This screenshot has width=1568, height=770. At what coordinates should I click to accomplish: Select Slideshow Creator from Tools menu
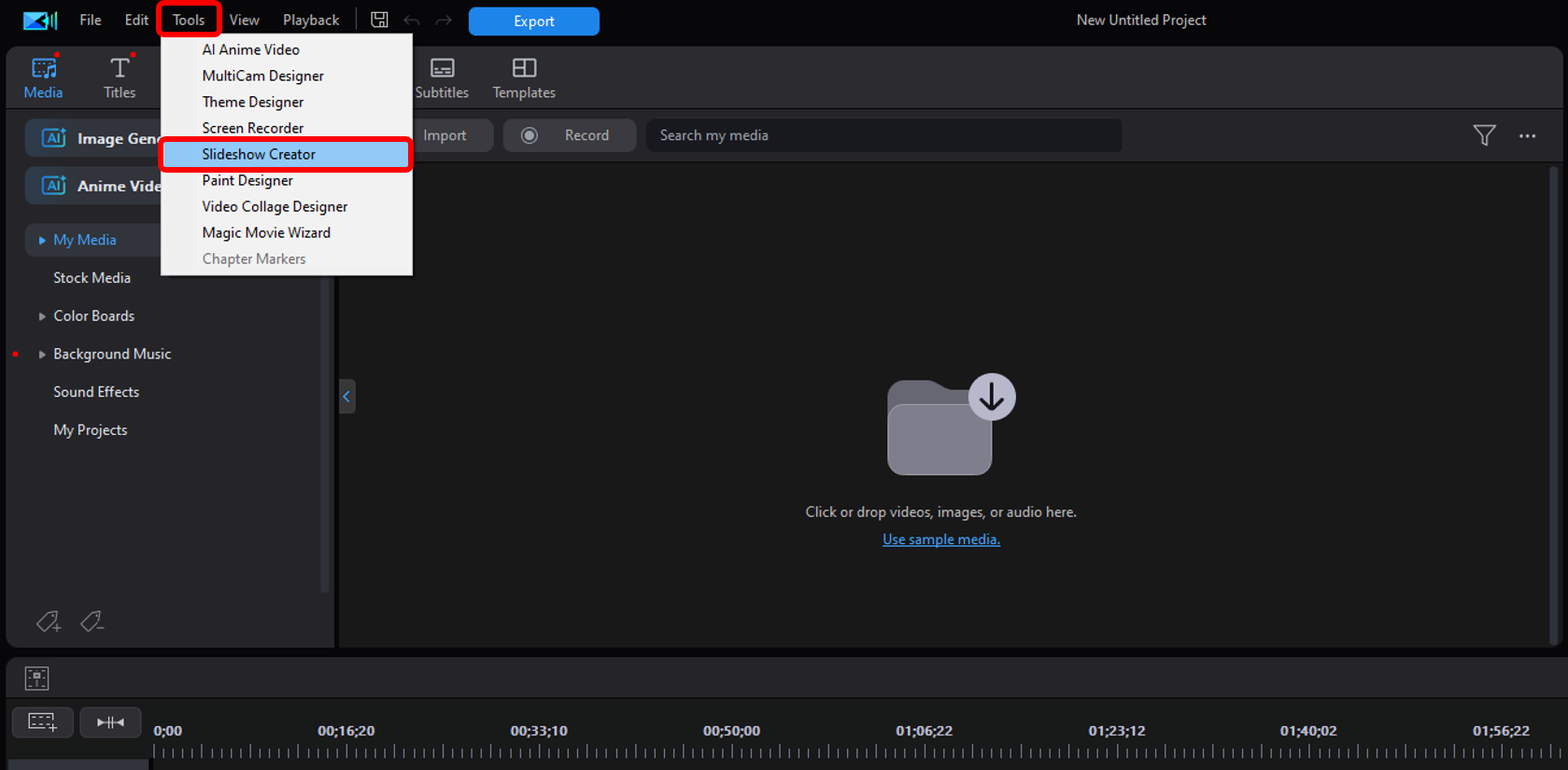click(x=259, y=154)
